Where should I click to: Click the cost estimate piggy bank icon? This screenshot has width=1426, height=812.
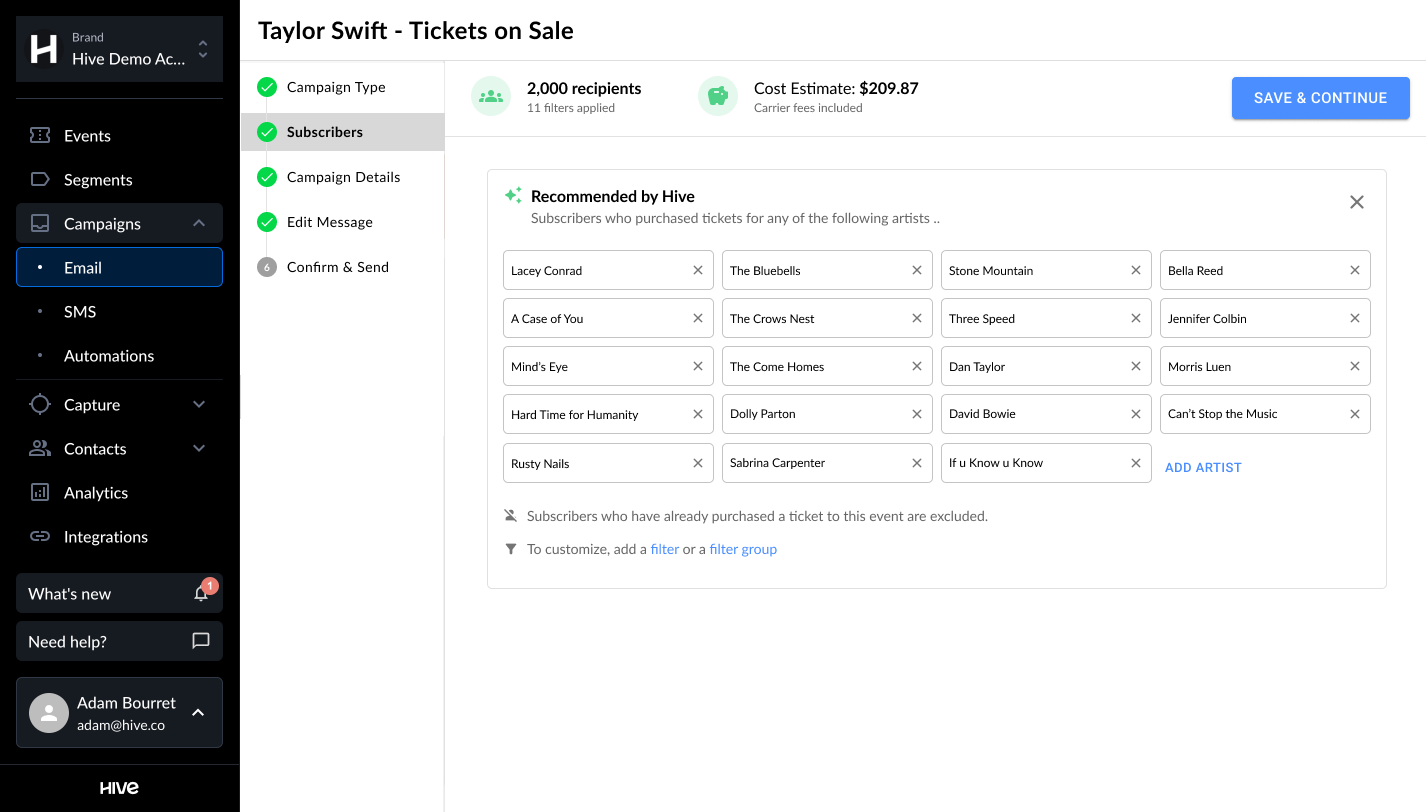(x=717, y=97)
